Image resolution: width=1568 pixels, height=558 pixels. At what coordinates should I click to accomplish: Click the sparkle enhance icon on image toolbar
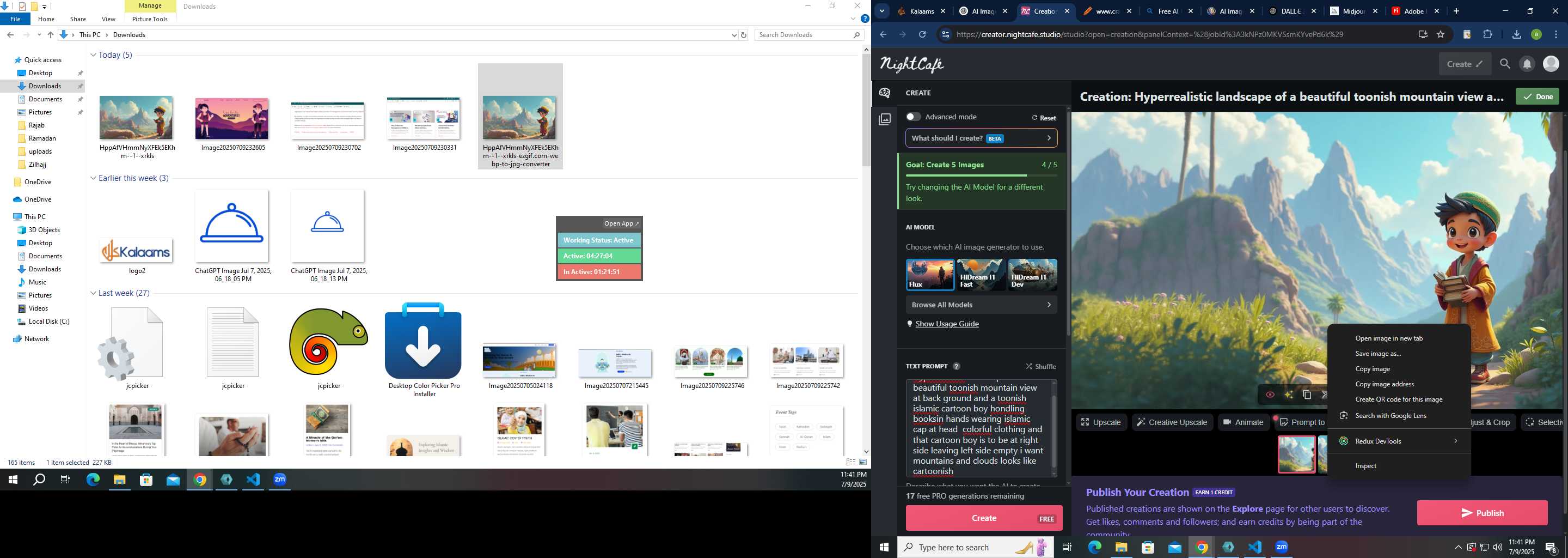(1289, 395)
